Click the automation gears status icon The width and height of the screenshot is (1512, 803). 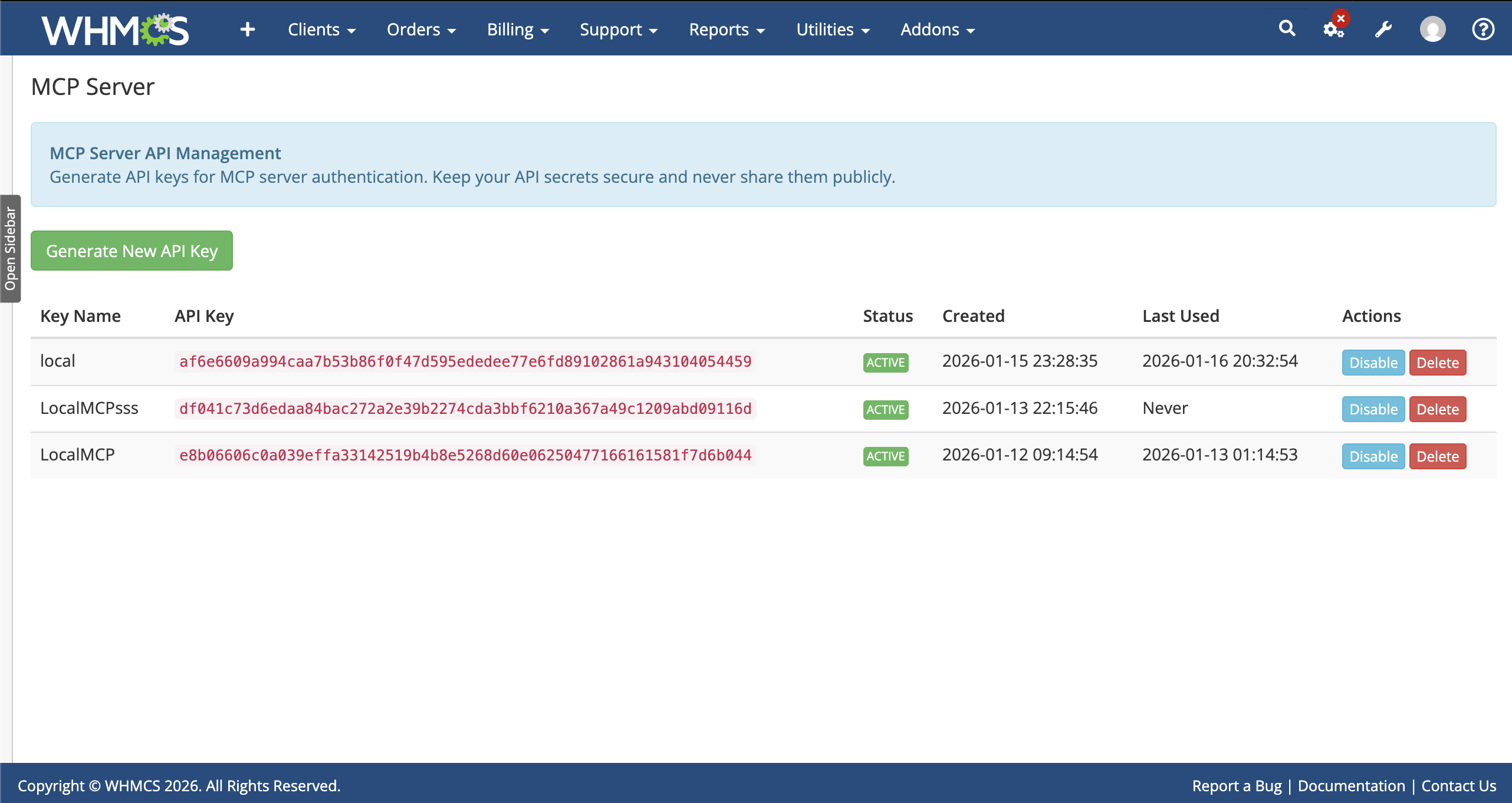click(1332, 31)
